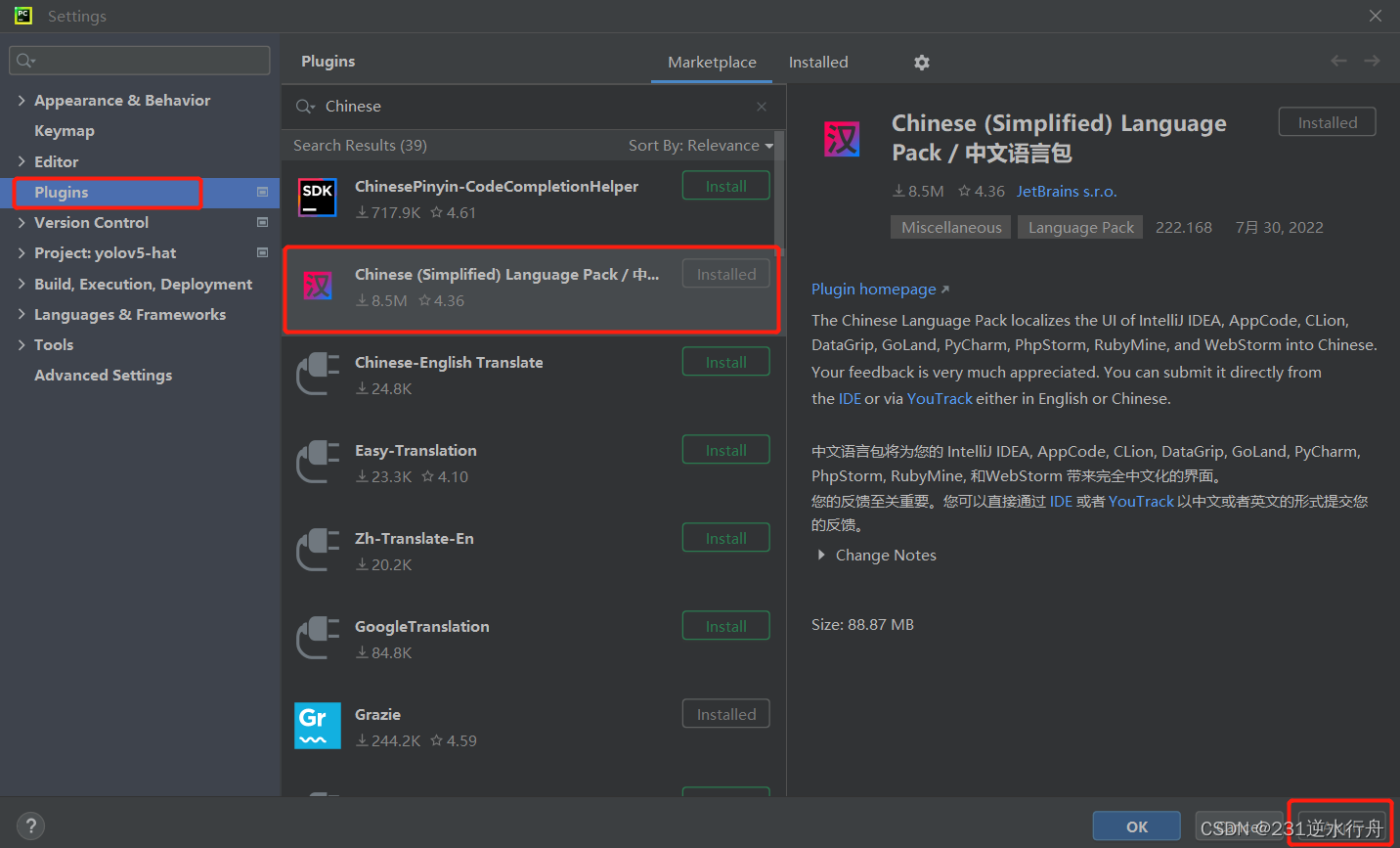
Task: Click Installed button on Language Pack row
Action: click(725, 274)
